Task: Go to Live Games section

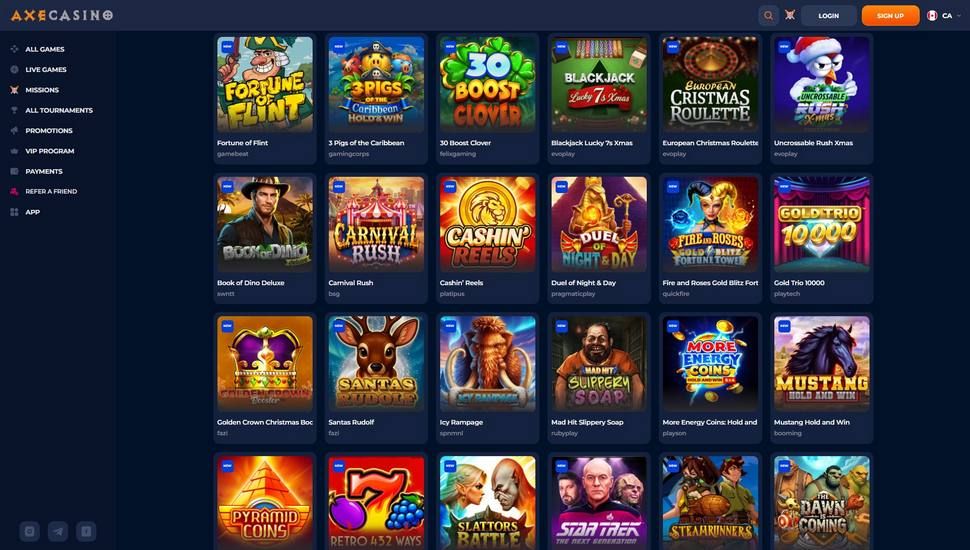Action: [x=46, y=69]
